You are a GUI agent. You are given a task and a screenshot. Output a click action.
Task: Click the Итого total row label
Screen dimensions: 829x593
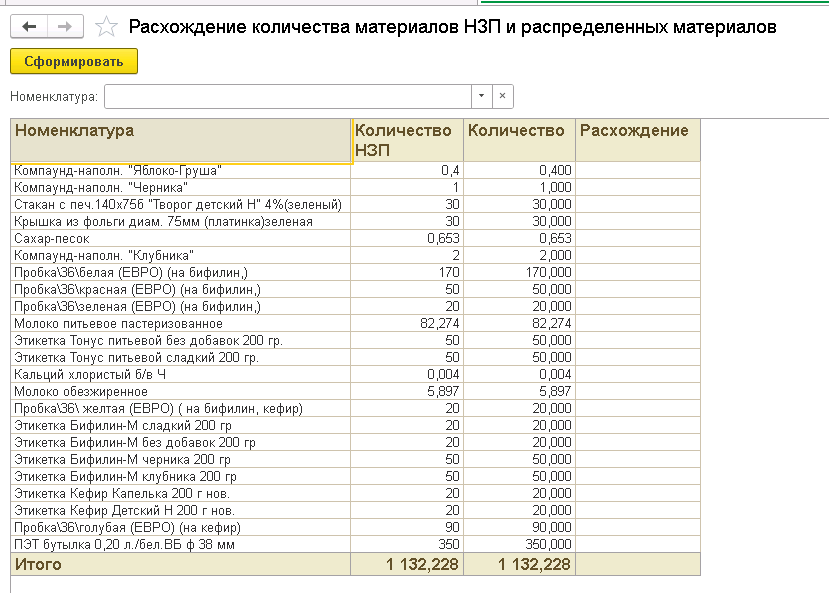tap(38, 565)
